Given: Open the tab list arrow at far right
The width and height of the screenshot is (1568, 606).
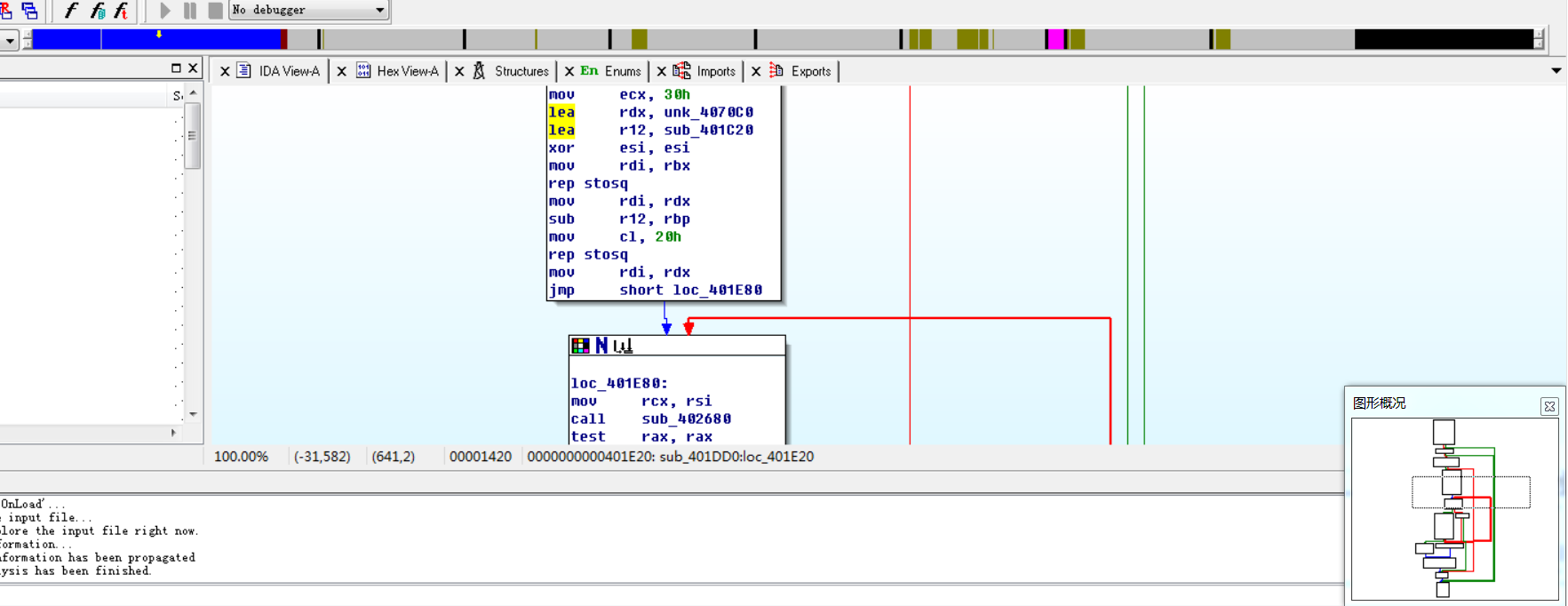Looking at the screenshot, I should tap(1556, 71).
